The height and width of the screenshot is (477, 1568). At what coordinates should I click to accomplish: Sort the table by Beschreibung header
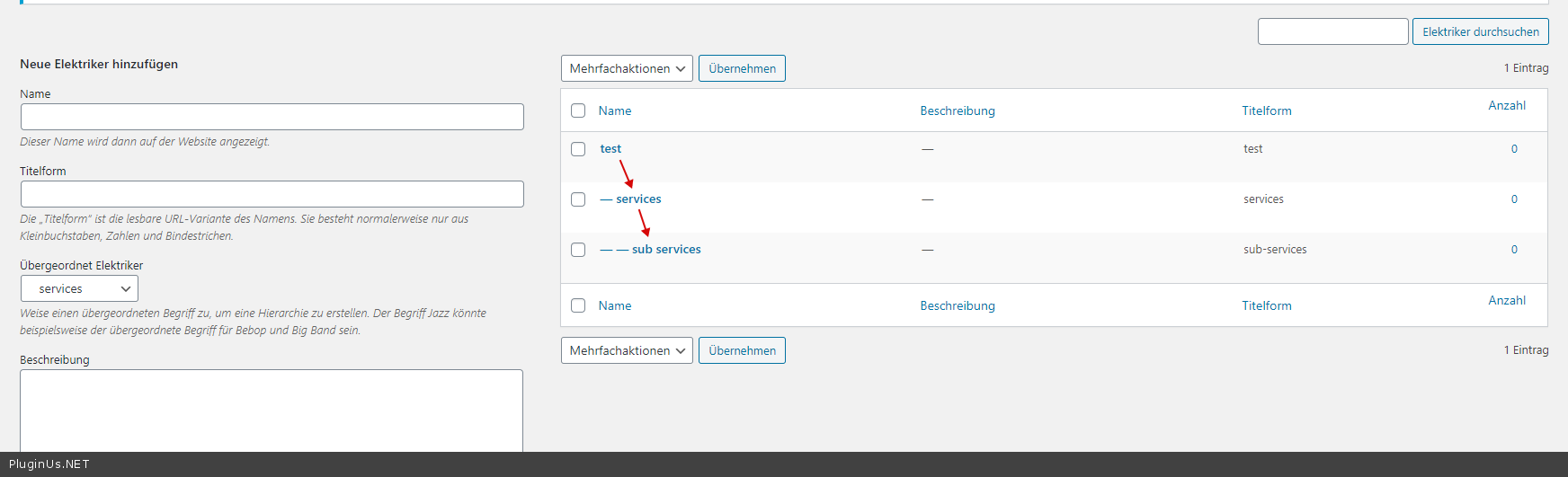pos(958,110)
